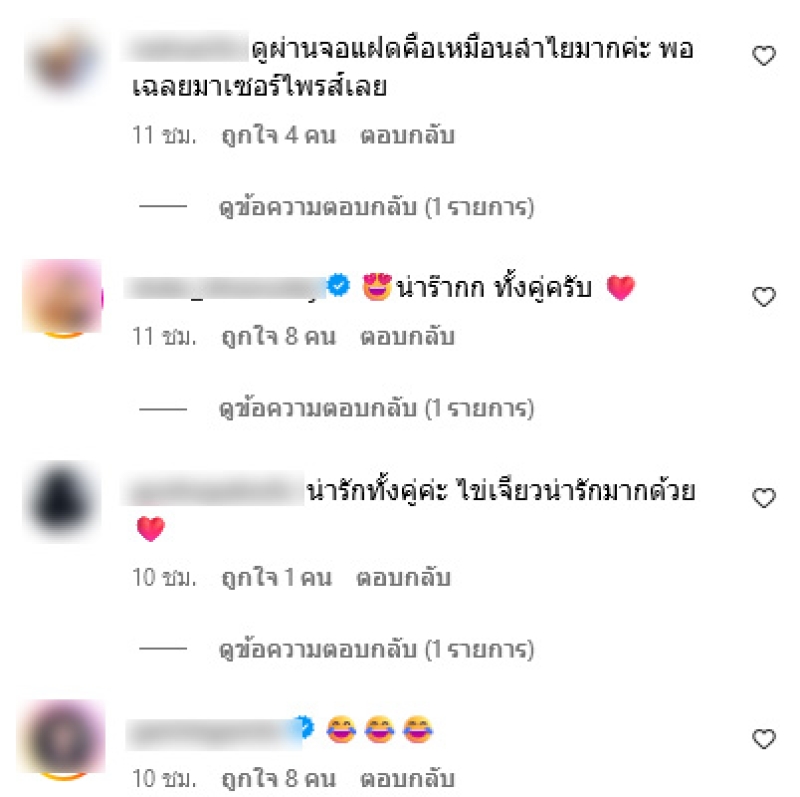Reply to the ไข่เจียวน่ารักมากด้วย comment
The image size is (800, 797).
403,578
